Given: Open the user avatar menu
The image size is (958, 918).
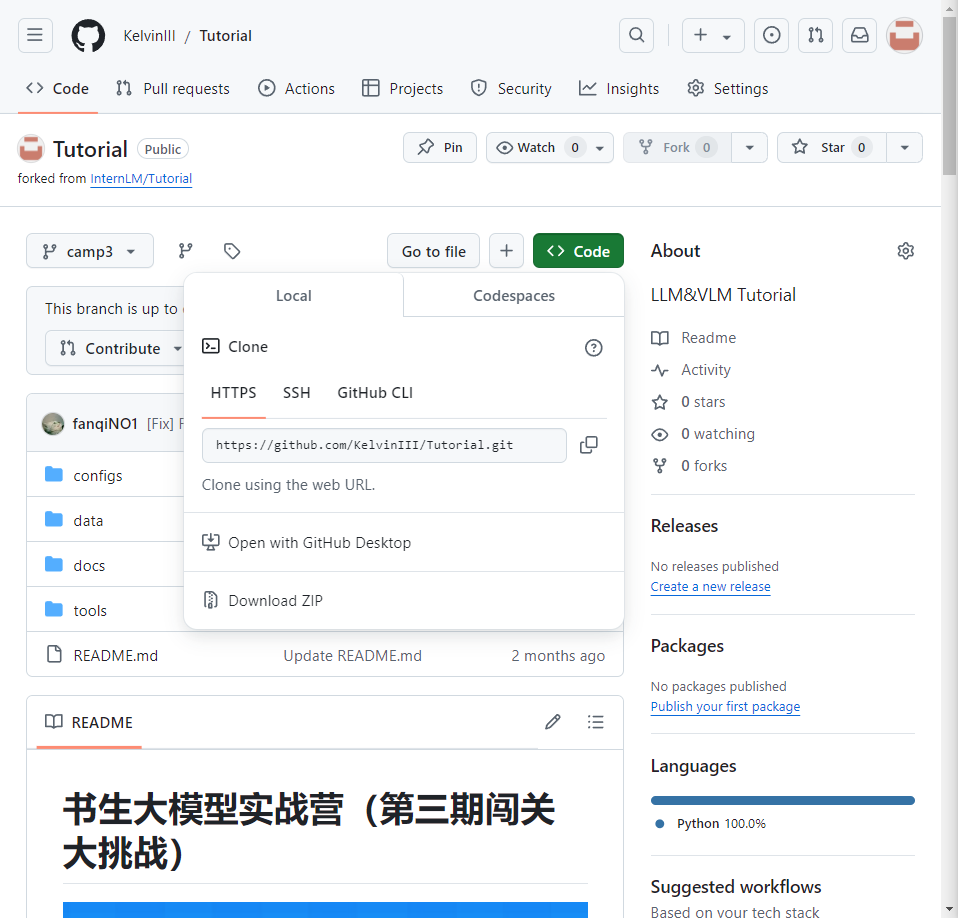Looking at the screenshot, I should [904, 35].
